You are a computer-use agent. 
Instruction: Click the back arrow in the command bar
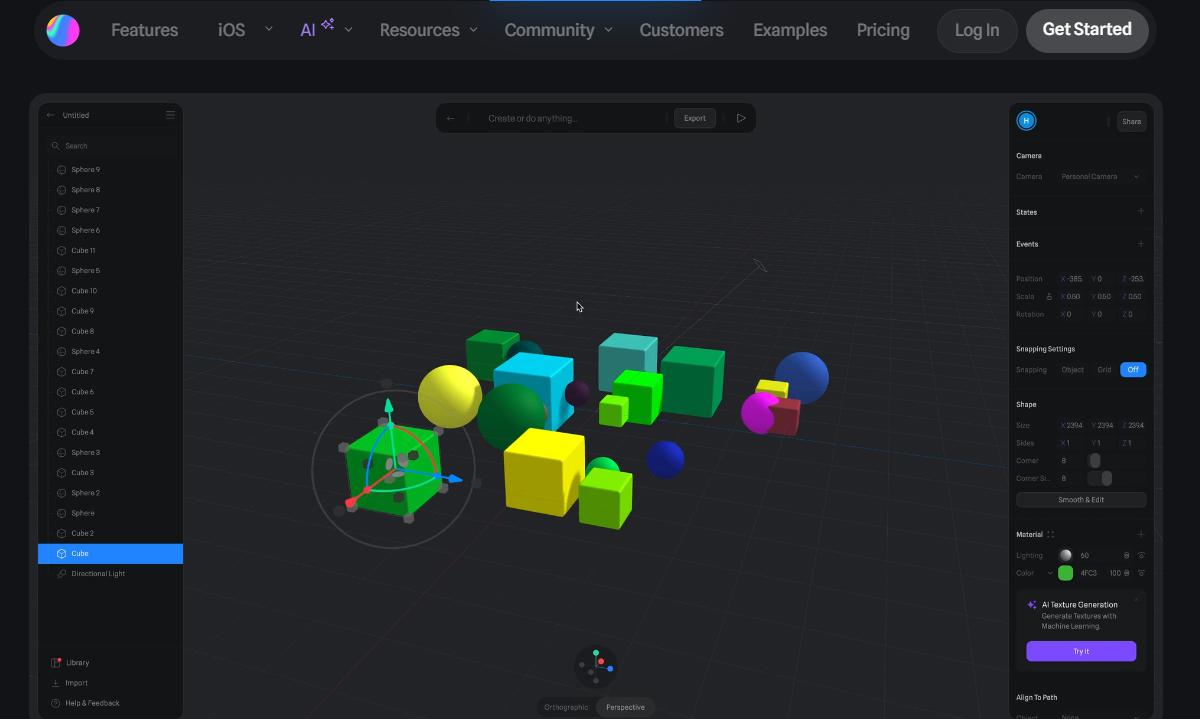[451, 118]
